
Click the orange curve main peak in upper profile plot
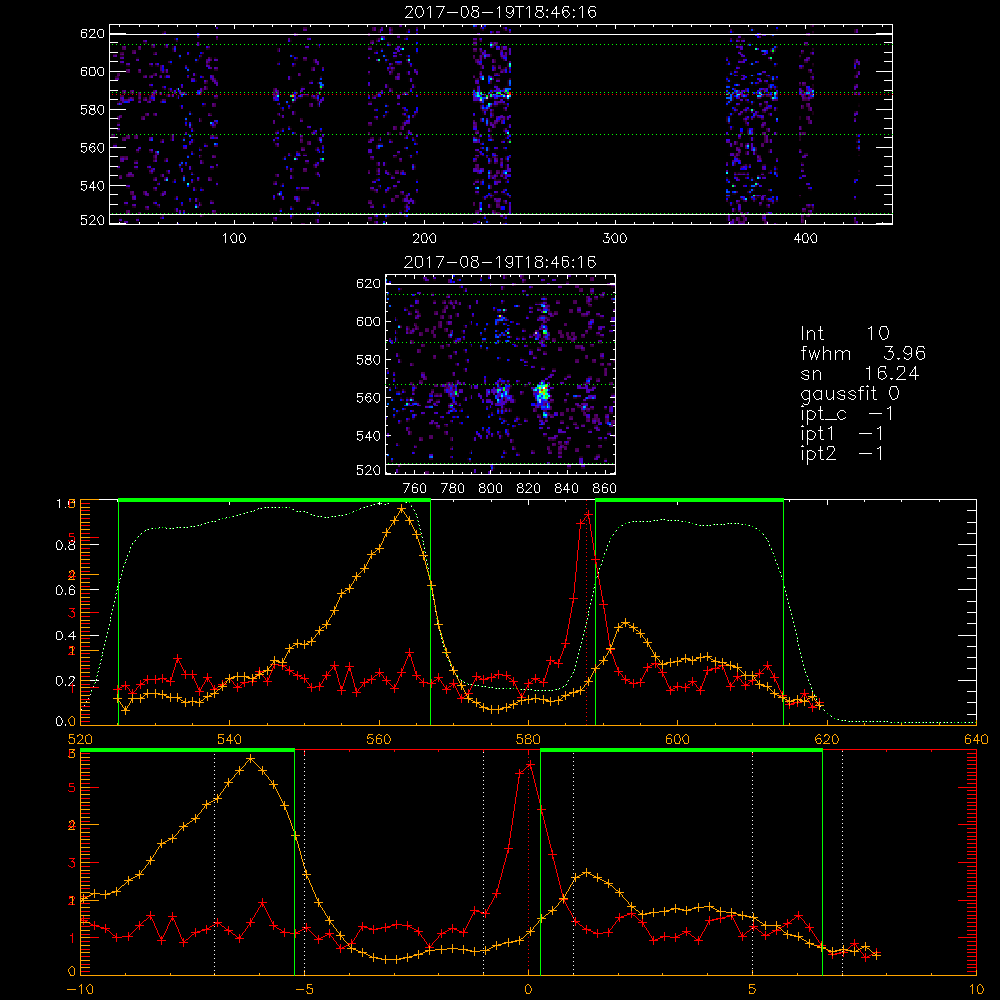coord(401,509)
